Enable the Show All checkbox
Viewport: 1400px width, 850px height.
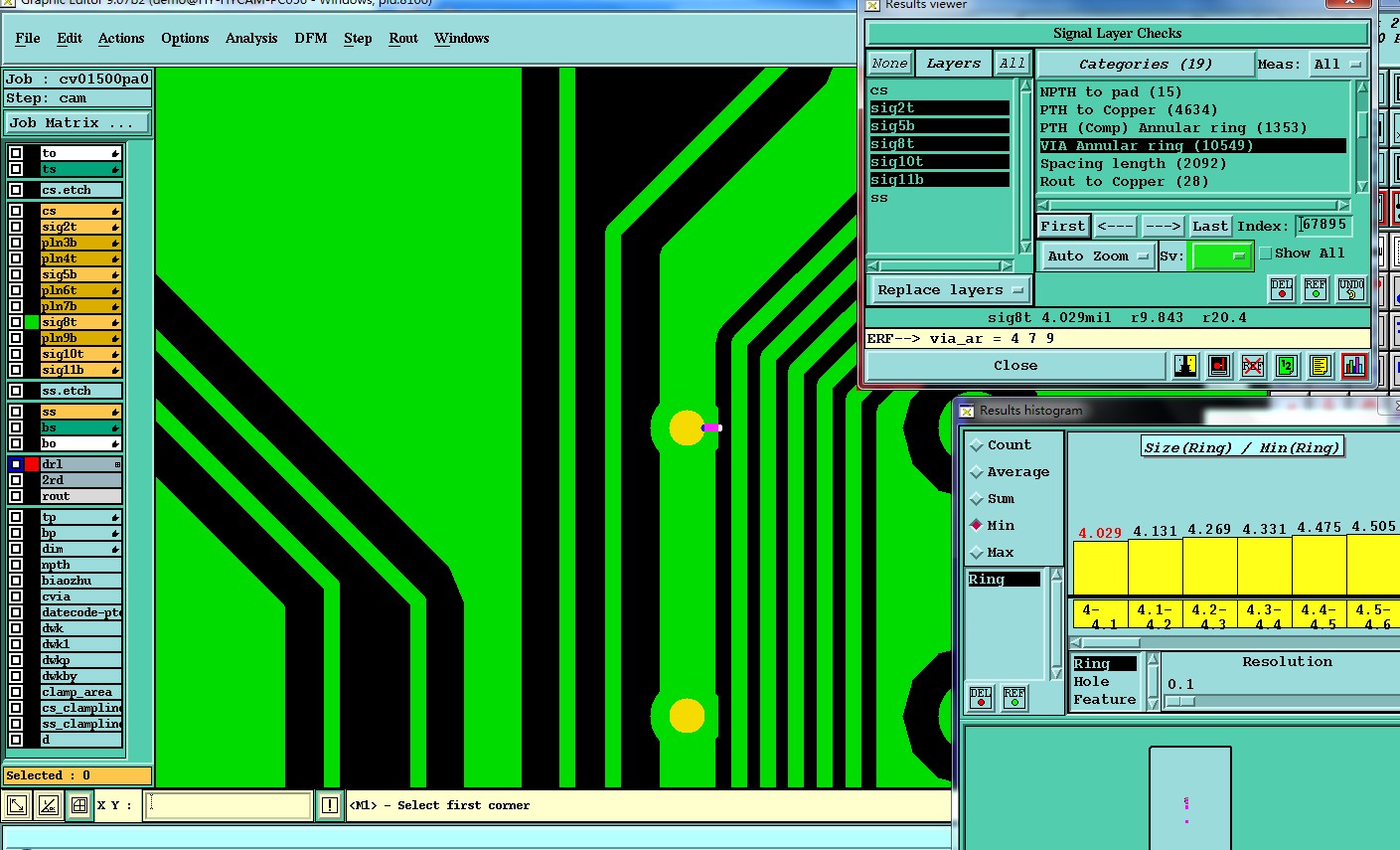(x=1266, y=254)
